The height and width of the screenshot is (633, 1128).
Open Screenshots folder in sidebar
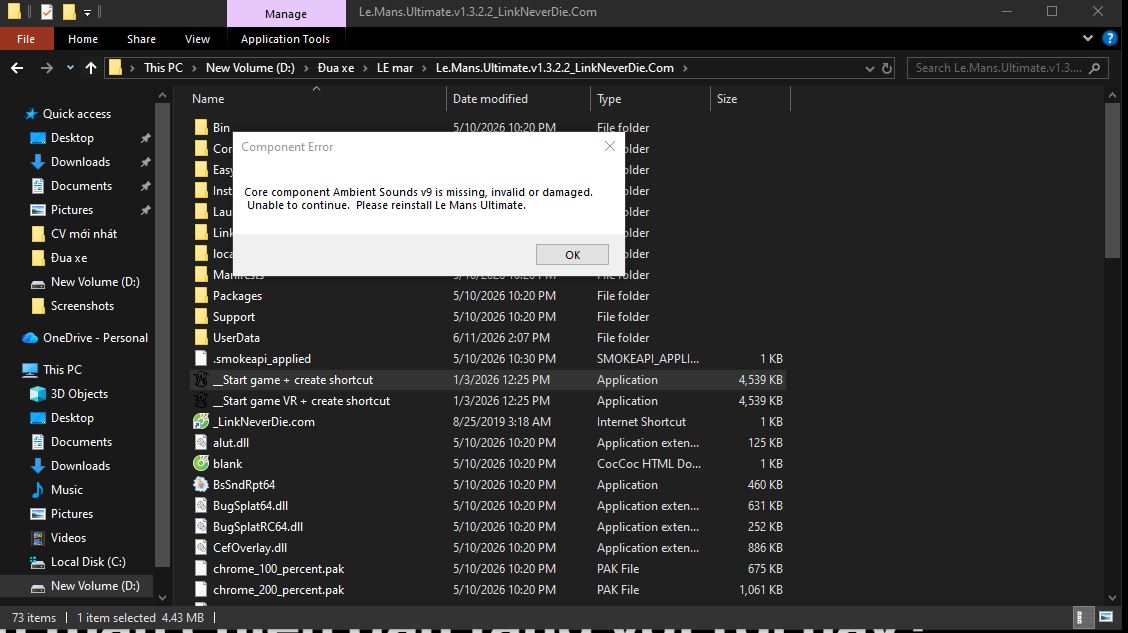[x=82, y=306]
